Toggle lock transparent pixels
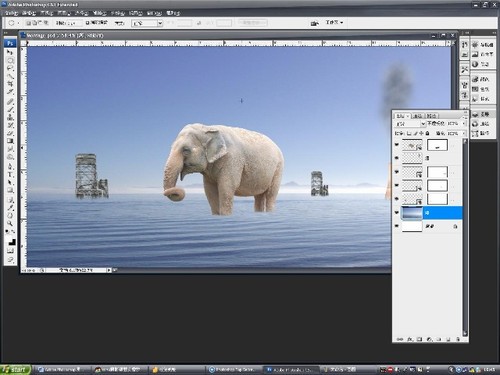The height and width of the screenshot is (375, 500). (x=409, y=133)
